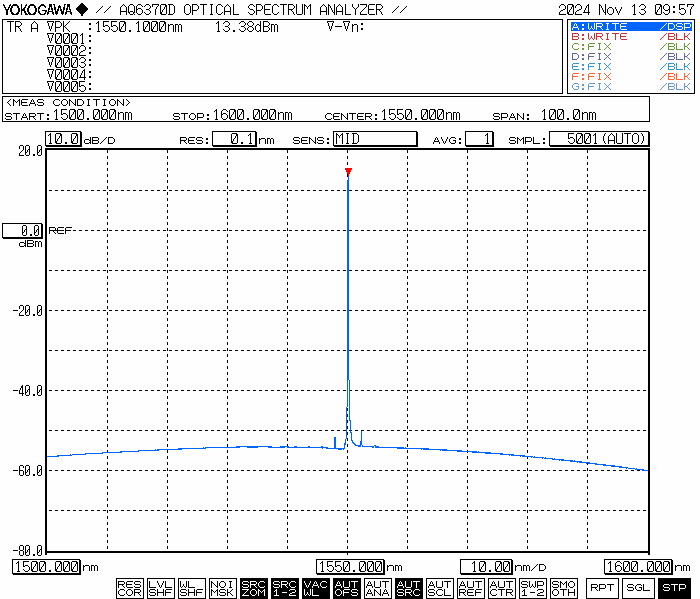Click the red peak marker on spectrum
Screen dimensions: 700x599
point(348,172)
